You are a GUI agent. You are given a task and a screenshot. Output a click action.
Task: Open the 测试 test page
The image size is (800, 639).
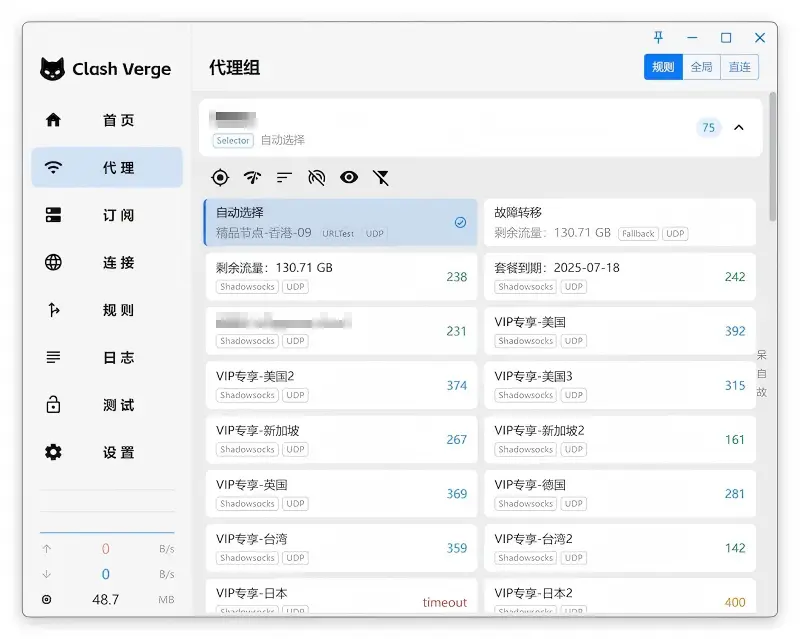click(107, 405)
